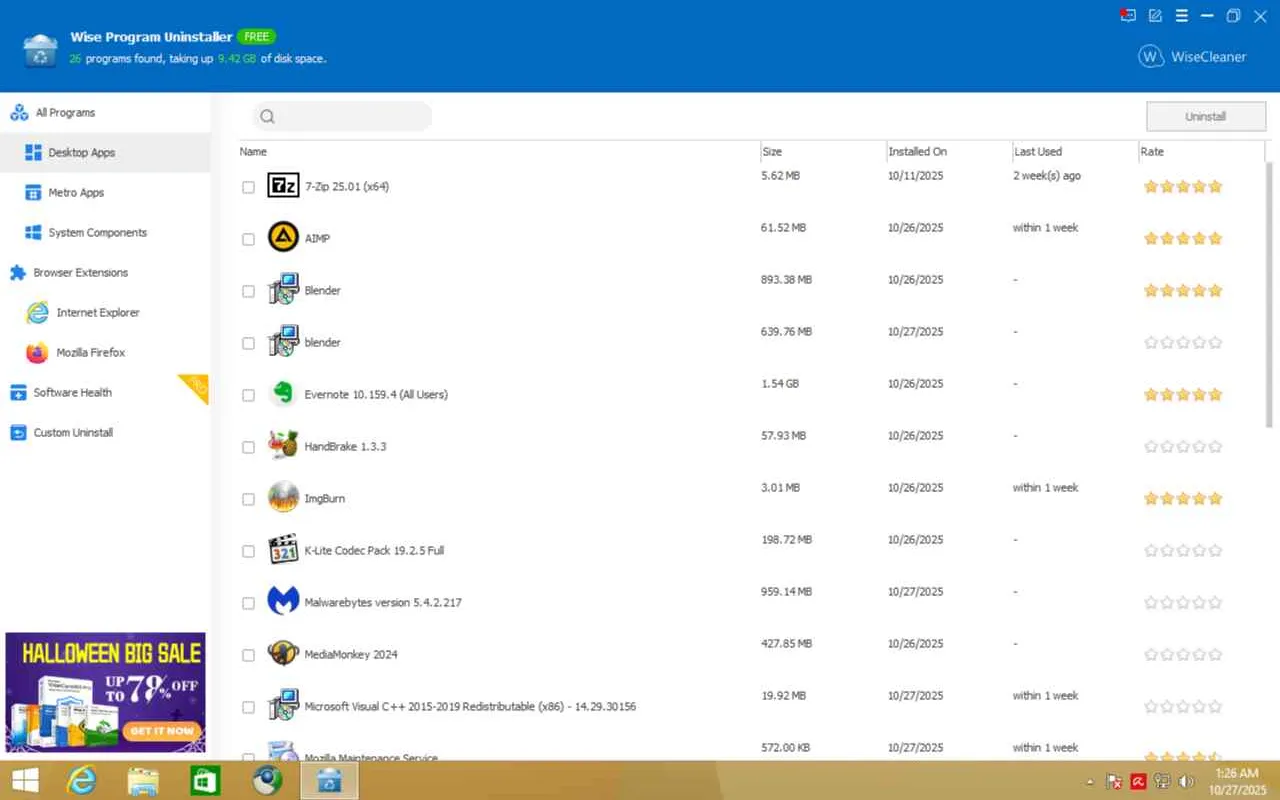Set the star rating for HandBrake
The width and height of the screenshot is (1280, 800).
(x=1183, y=446)
